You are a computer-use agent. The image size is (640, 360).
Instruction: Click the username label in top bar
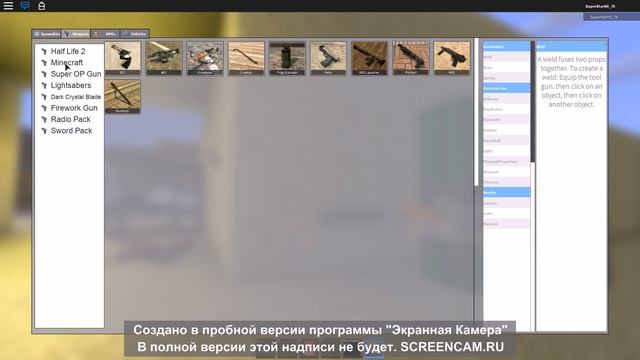coord(600,6)
